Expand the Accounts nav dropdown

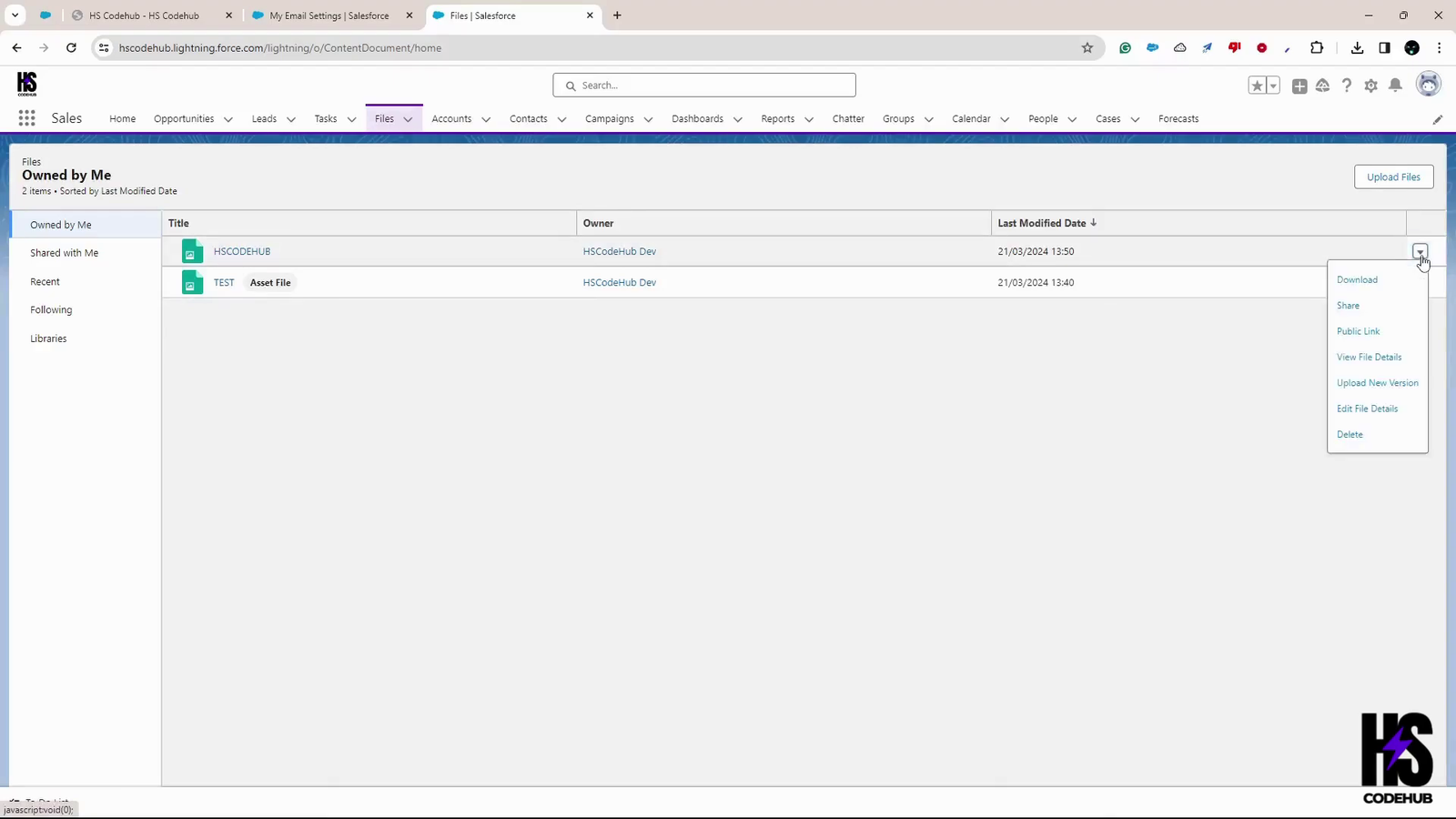tap(485, 119)
